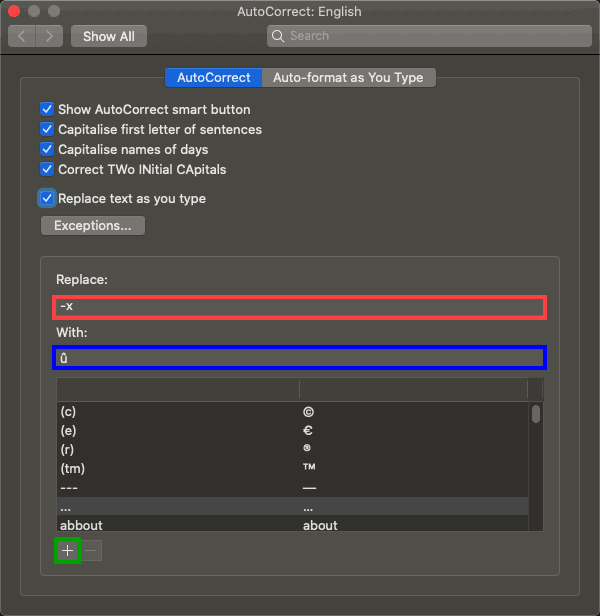Open the Exceptions dialog
This screenshot has height=616, width=600.
[93, 226]
